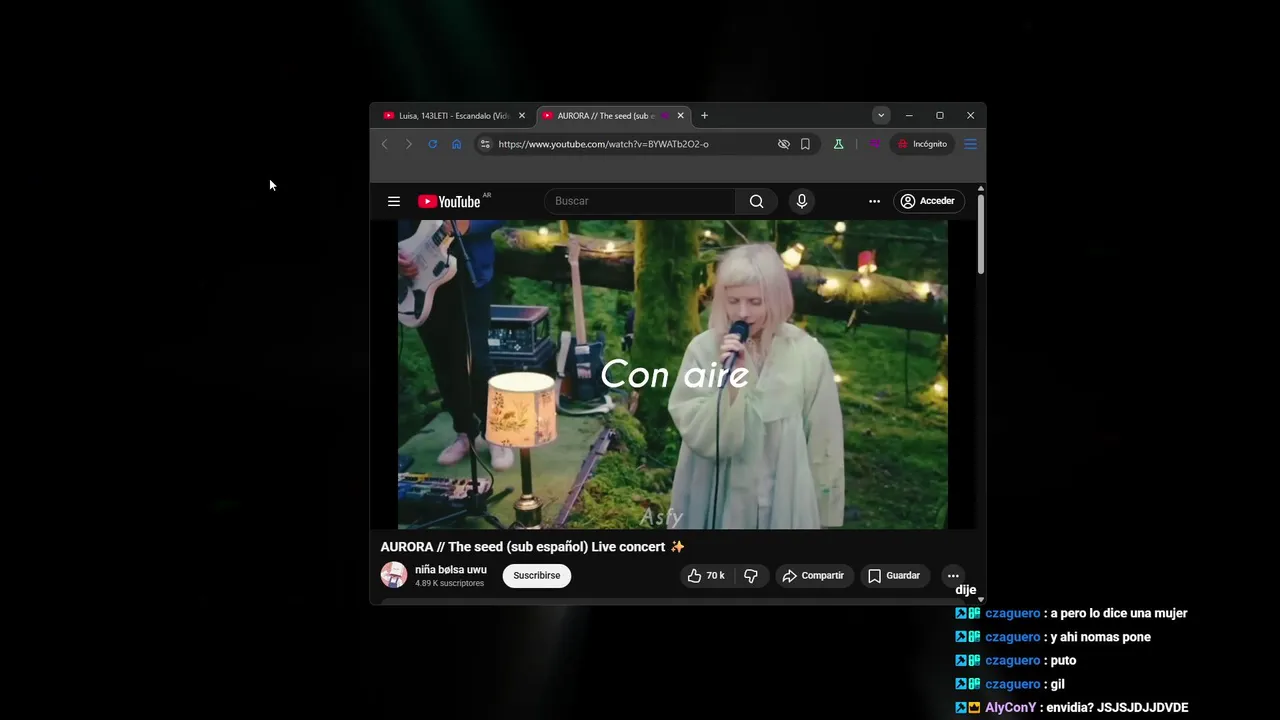Click the magnifier search button
Viewport: 1280px width, 720px height.
(757, 201)
